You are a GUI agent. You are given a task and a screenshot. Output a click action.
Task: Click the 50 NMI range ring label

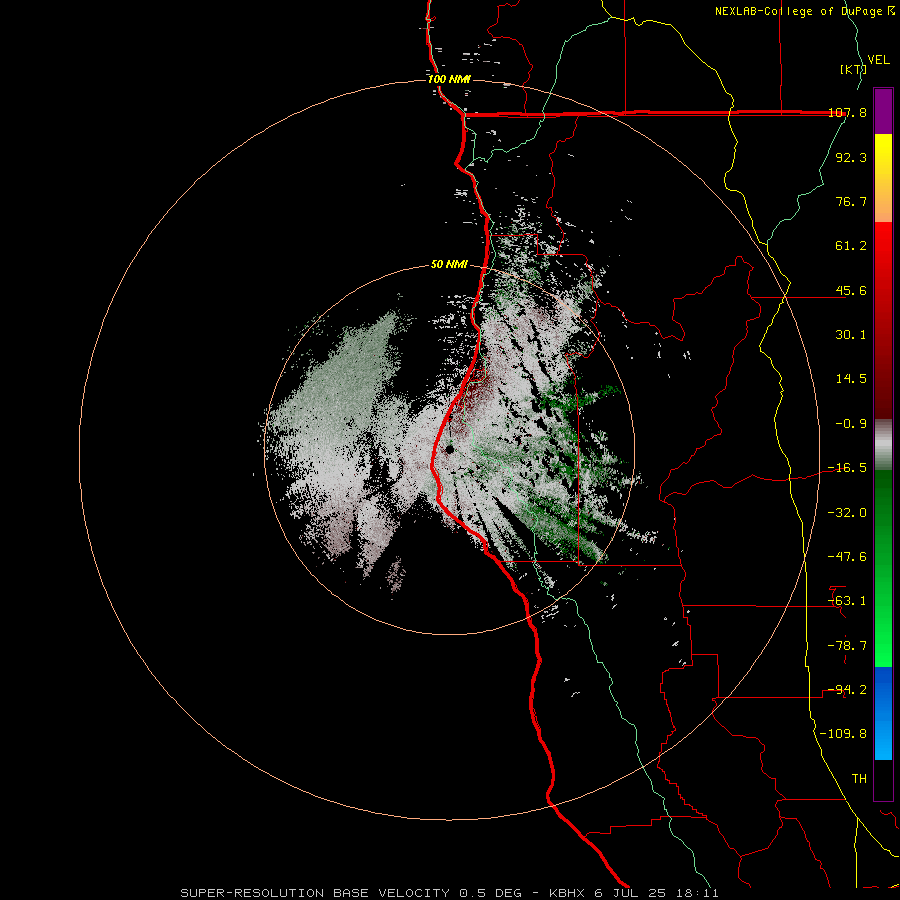[449, 265]
